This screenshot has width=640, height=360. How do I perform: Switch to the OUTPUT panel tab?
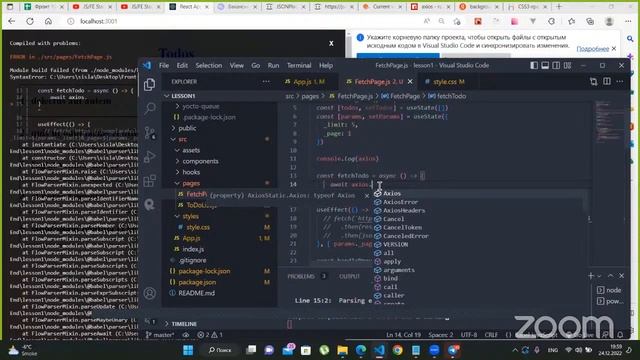tap(349, 276)
